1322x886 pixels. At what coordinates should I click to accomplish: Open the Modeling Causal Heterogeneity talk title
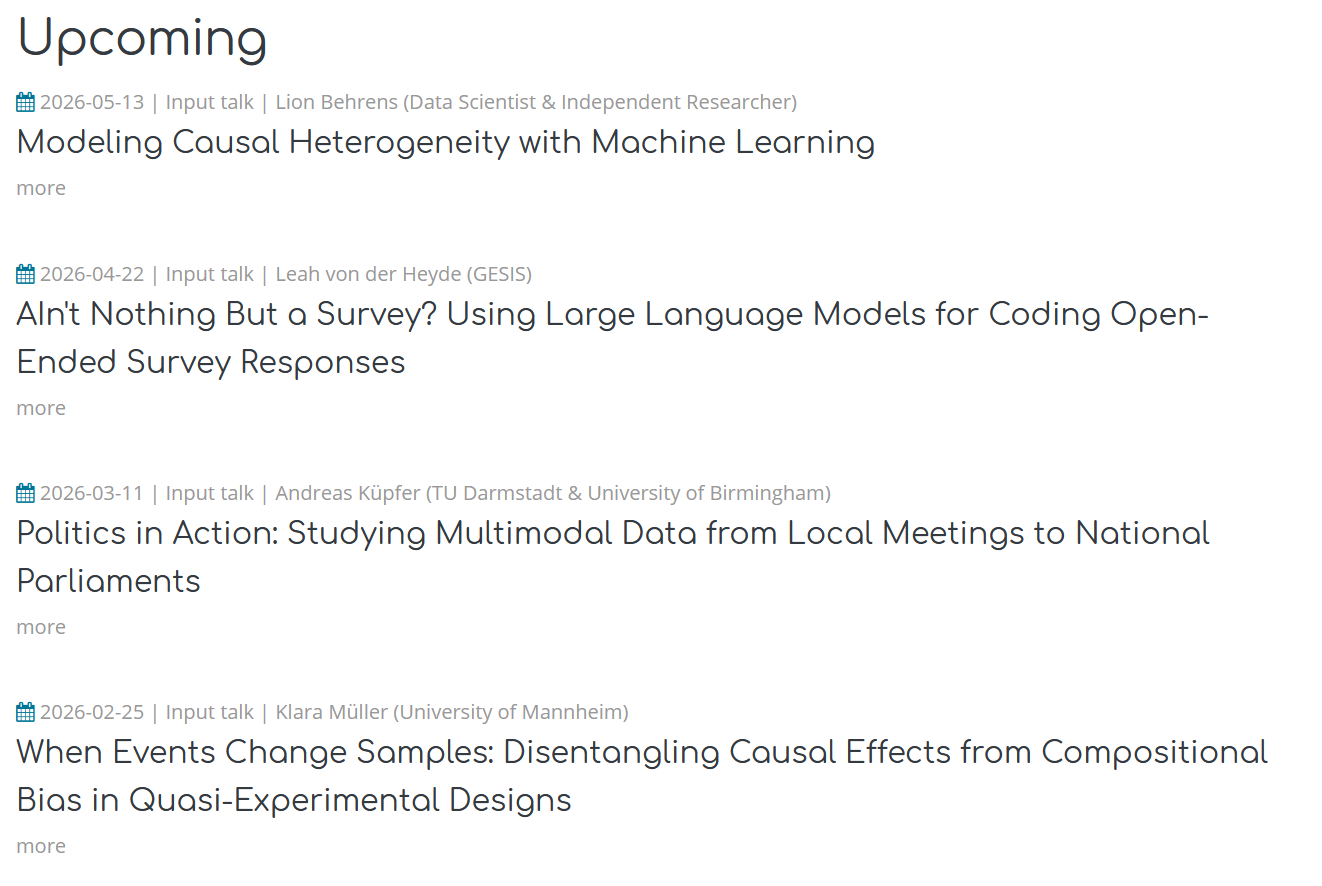pos(445,142)
